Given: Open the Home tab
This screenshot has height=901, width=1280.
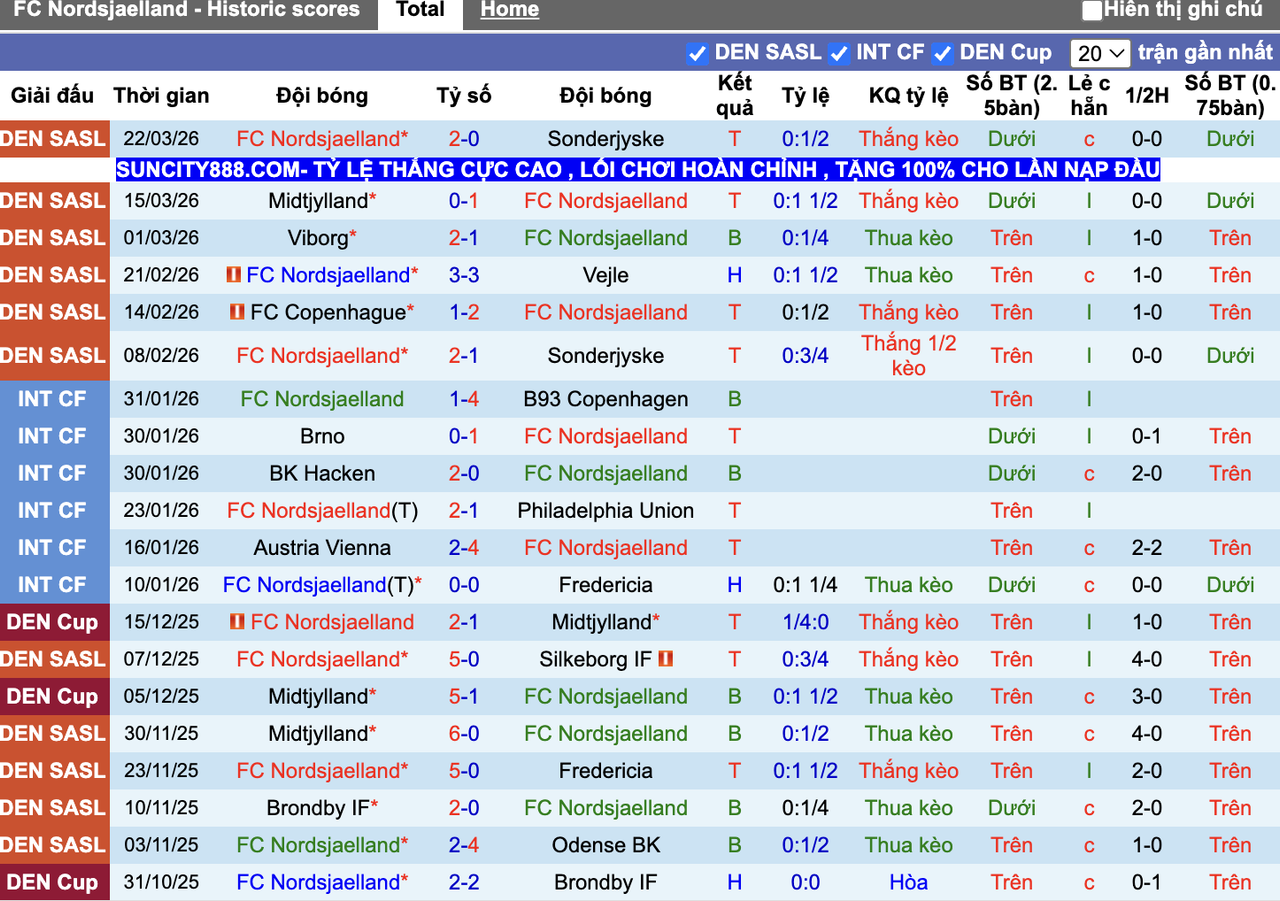Looking at the screenshot, I should tap(509, 10).
